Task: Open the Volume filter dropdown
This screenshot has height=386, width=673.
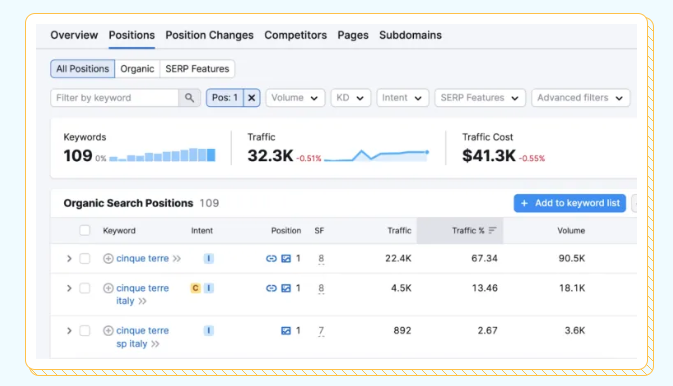Action: [295, 98]
